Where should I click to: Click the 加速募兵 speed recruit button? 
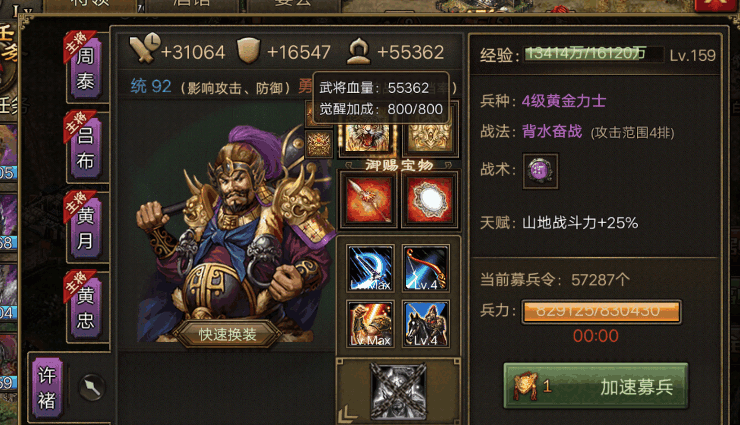pyautogui.click(x=596, y=386)
